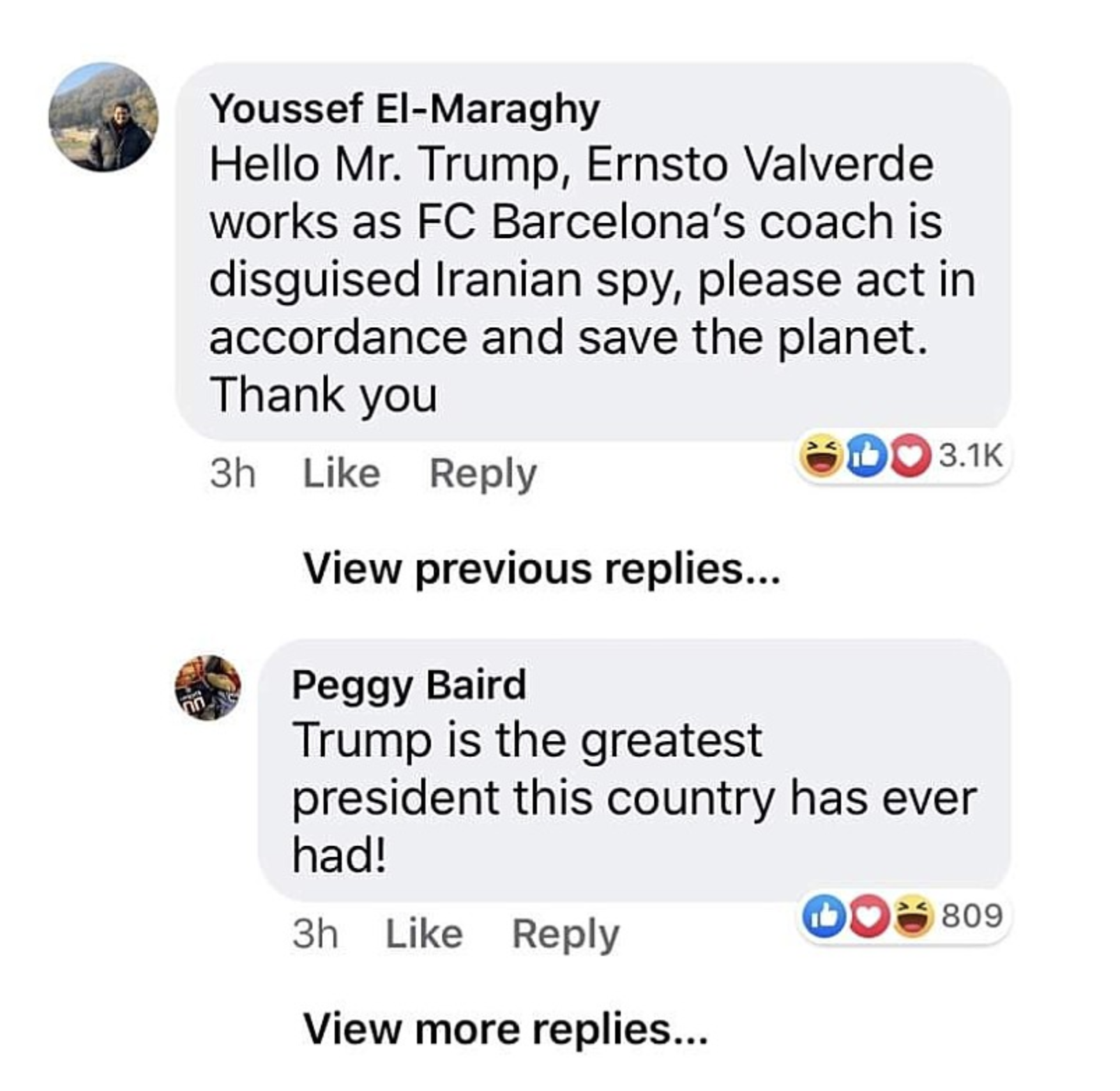This screenshot has height=1091, width=1120.
Task: Open Peggy Baird's profile picture
Action: point(208,688)
